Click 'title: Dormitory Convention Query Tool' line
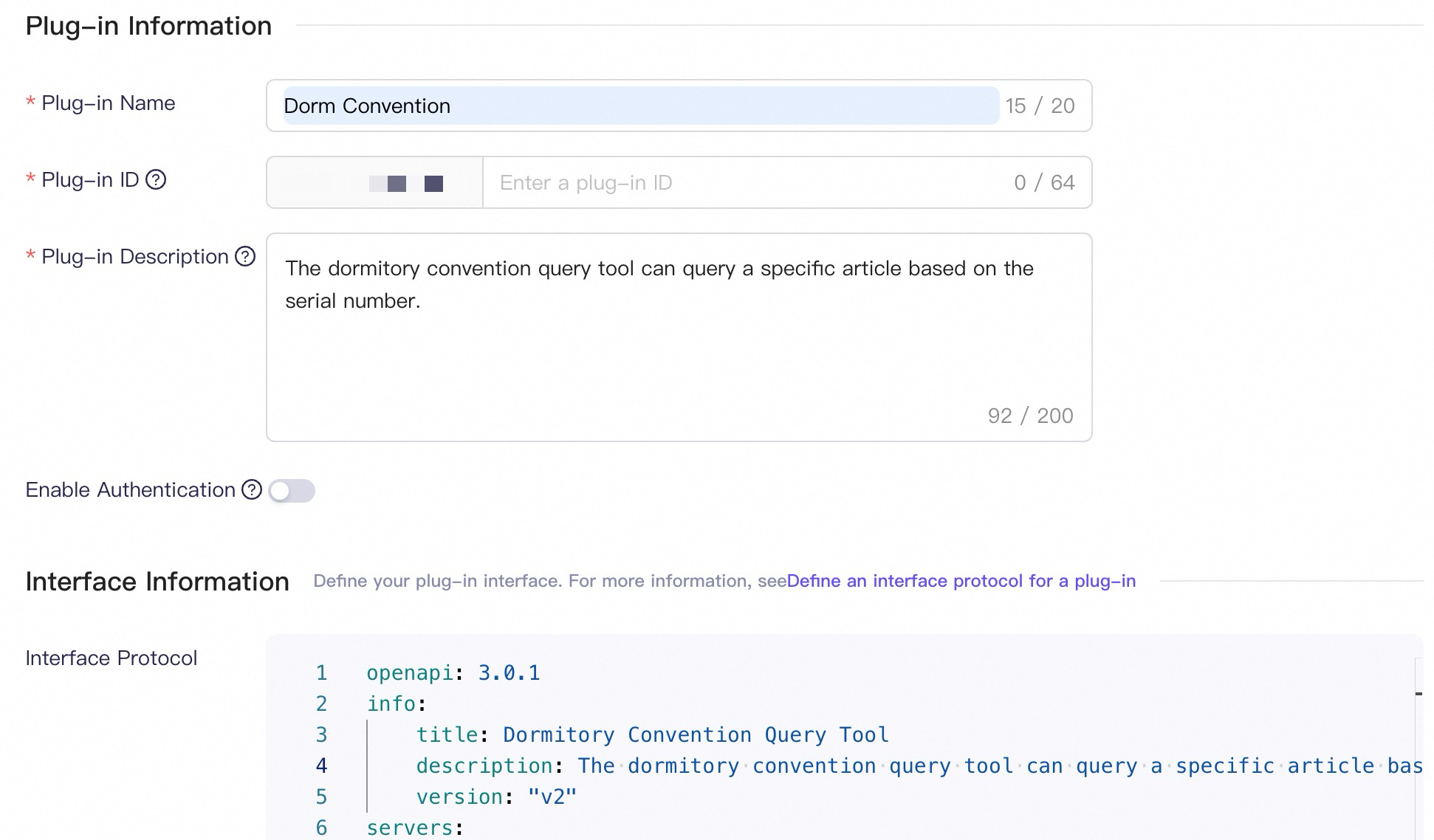Viewport: 1434px width, 840px height. [x=652, y=735]
